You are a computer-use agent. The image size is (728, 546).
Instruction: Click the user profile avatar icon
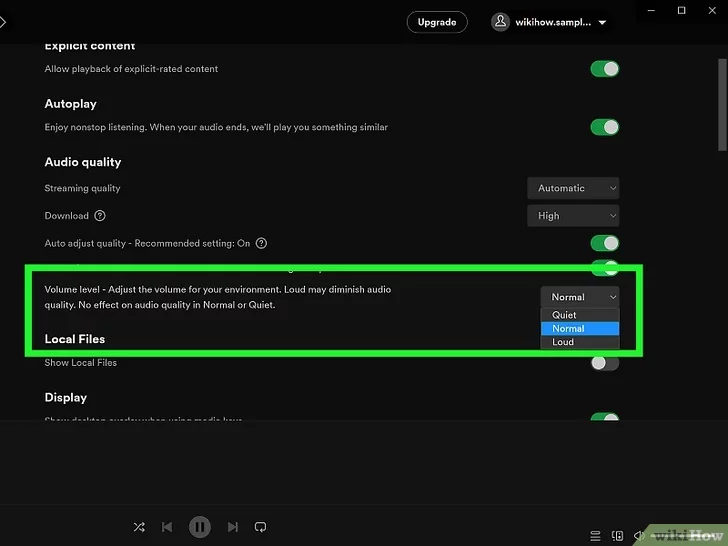pyautogui.click(x=501, y=22)
